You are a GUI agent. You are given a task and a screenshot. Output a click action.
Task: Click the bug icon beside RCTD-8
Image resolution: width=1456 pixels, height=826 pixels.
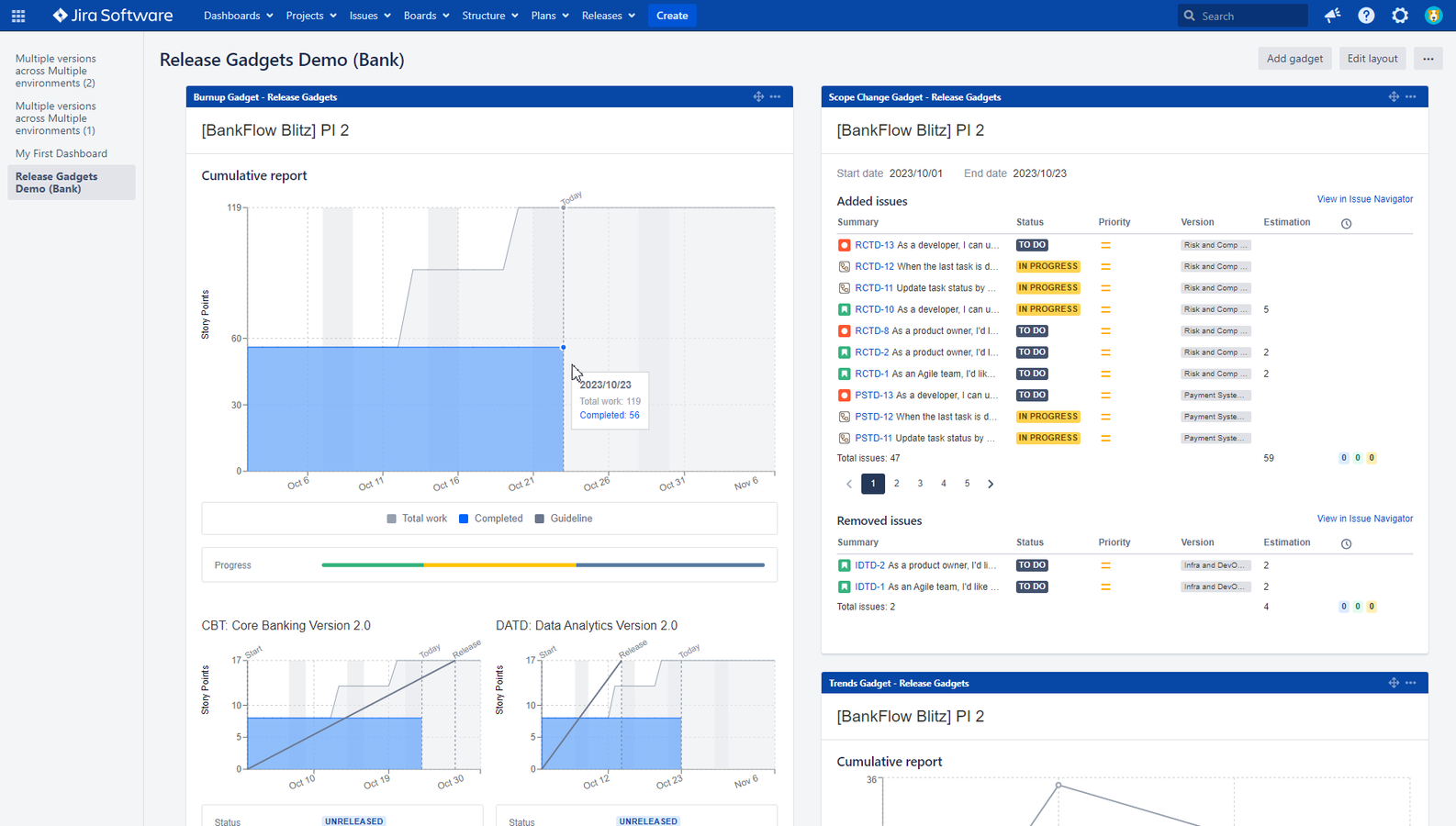point(844,330)
